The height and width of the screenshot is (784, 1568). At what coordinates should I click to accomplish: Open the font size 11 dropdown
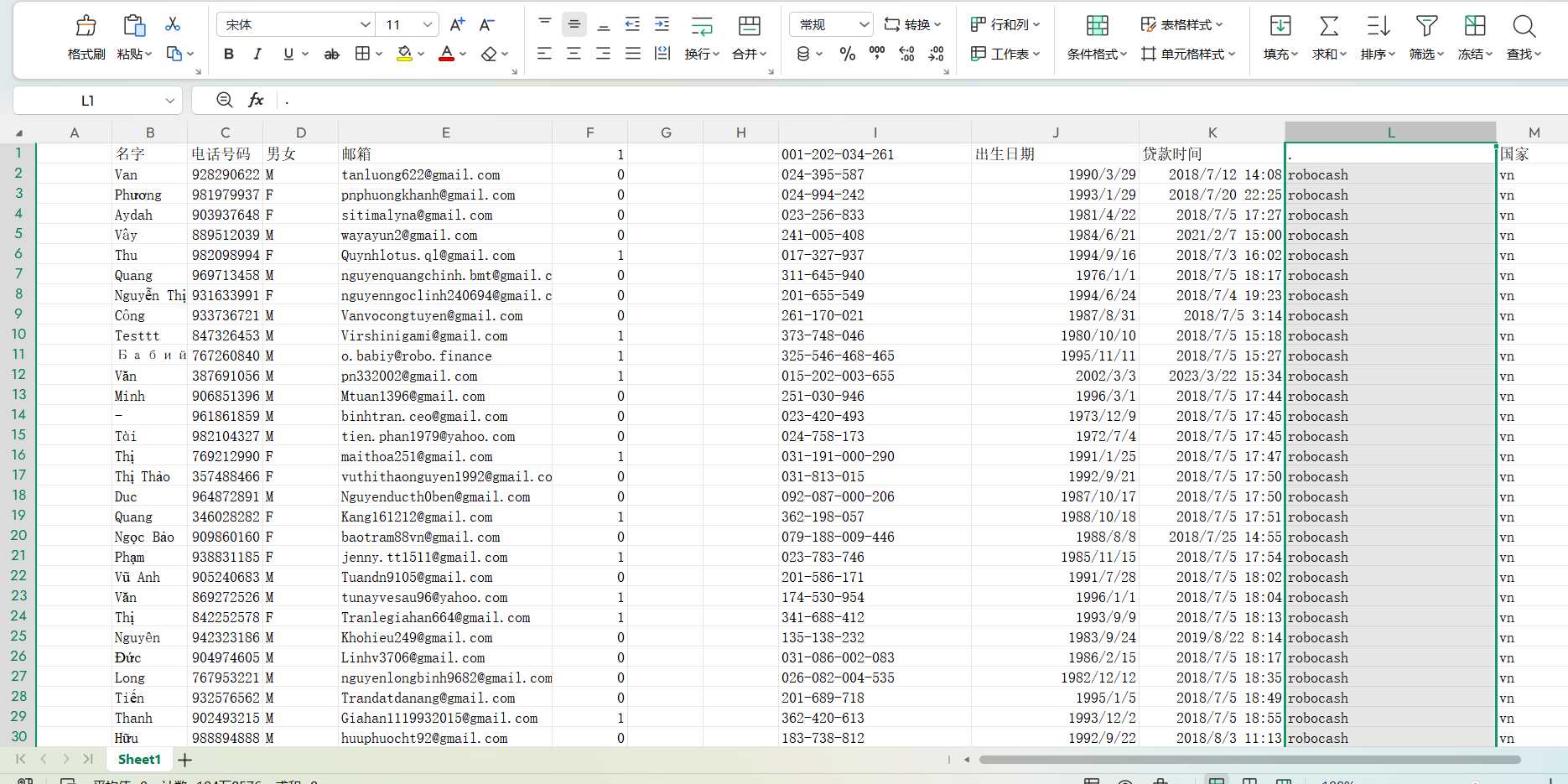coord(428,25)
